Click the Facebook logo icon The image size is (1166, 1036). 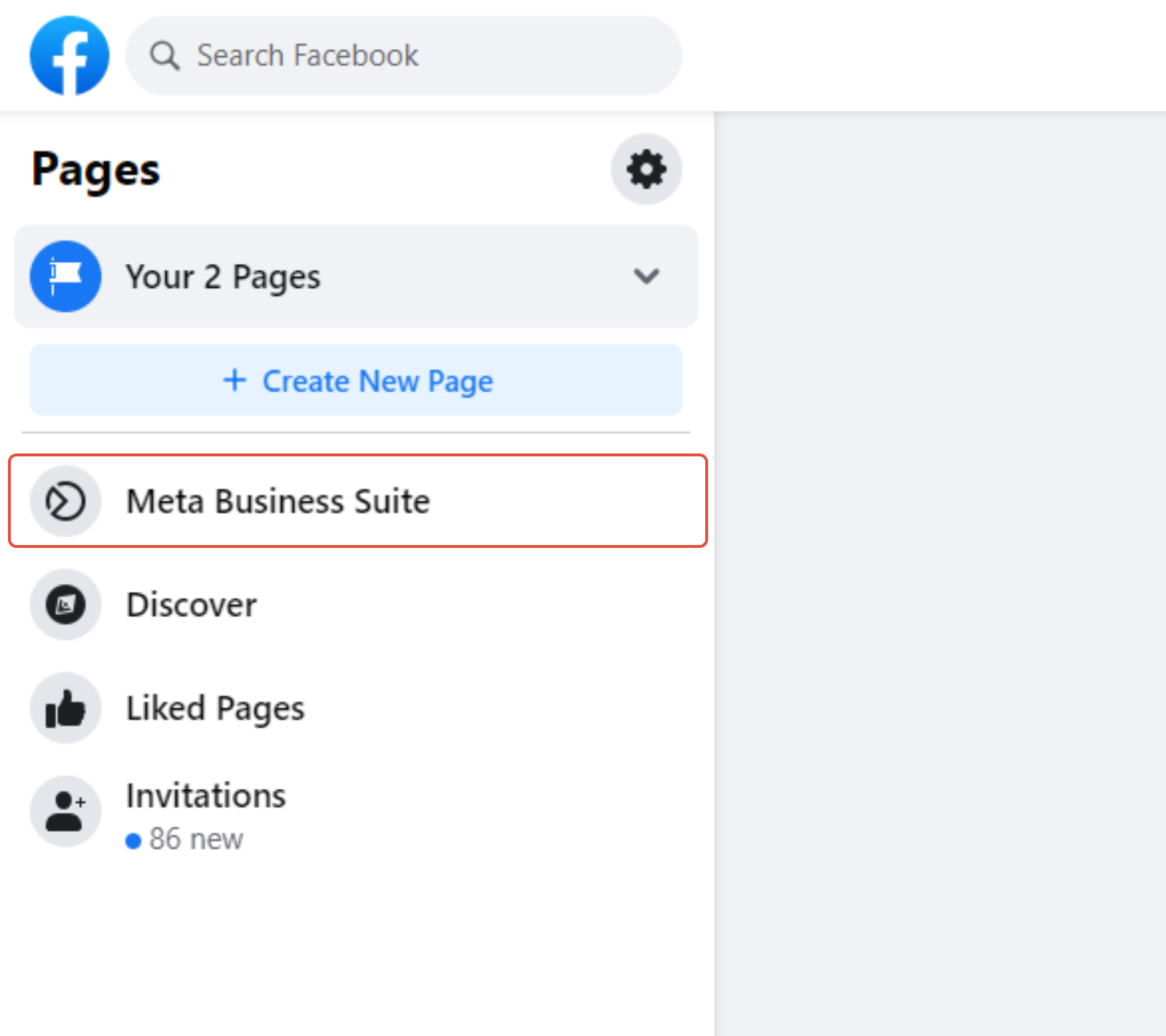pyautogui.click(x=69, y=56)
